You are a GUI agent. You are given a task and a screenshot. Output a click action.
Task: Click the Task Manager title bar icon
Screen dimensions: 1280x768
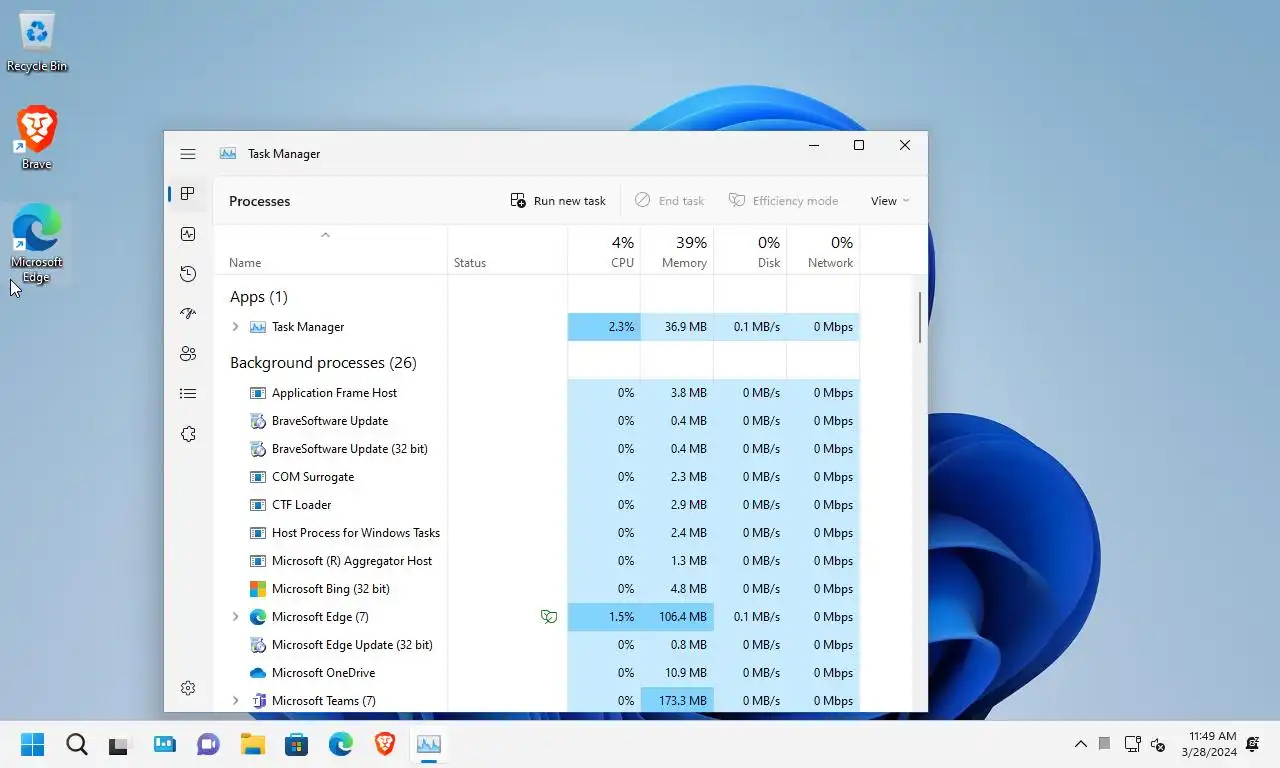pyautogui.click(x=228, y=154)
